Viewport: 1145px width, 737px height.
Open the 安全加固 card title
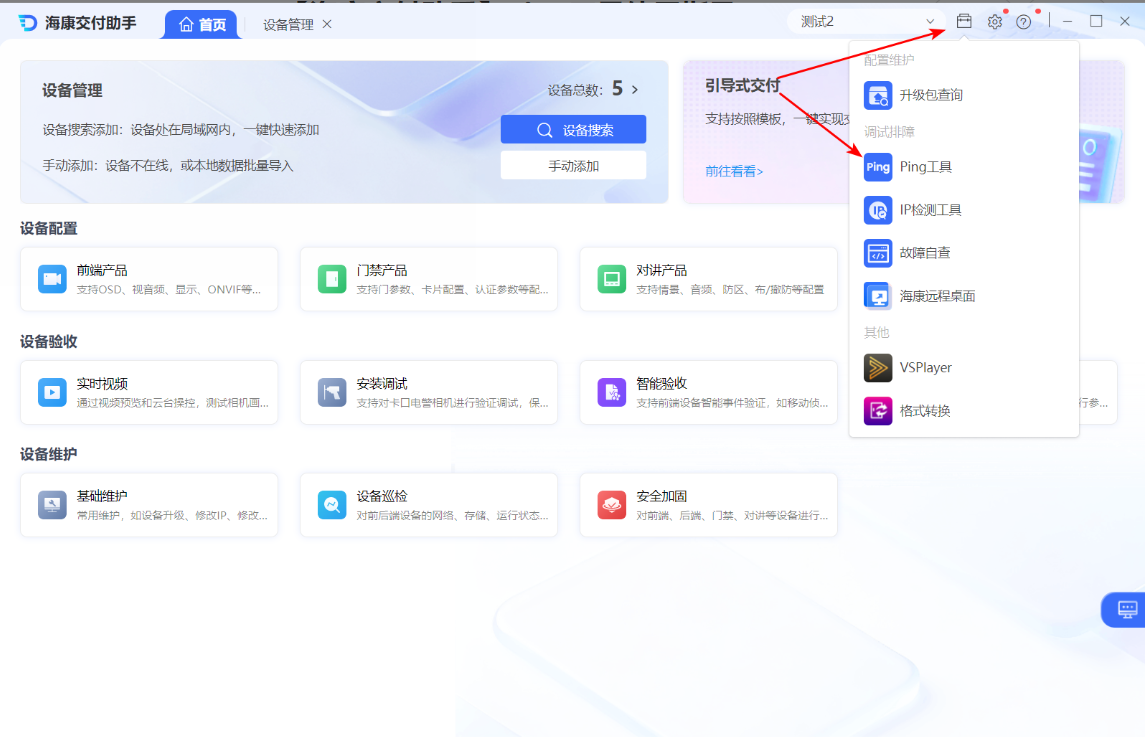(661, 496)
